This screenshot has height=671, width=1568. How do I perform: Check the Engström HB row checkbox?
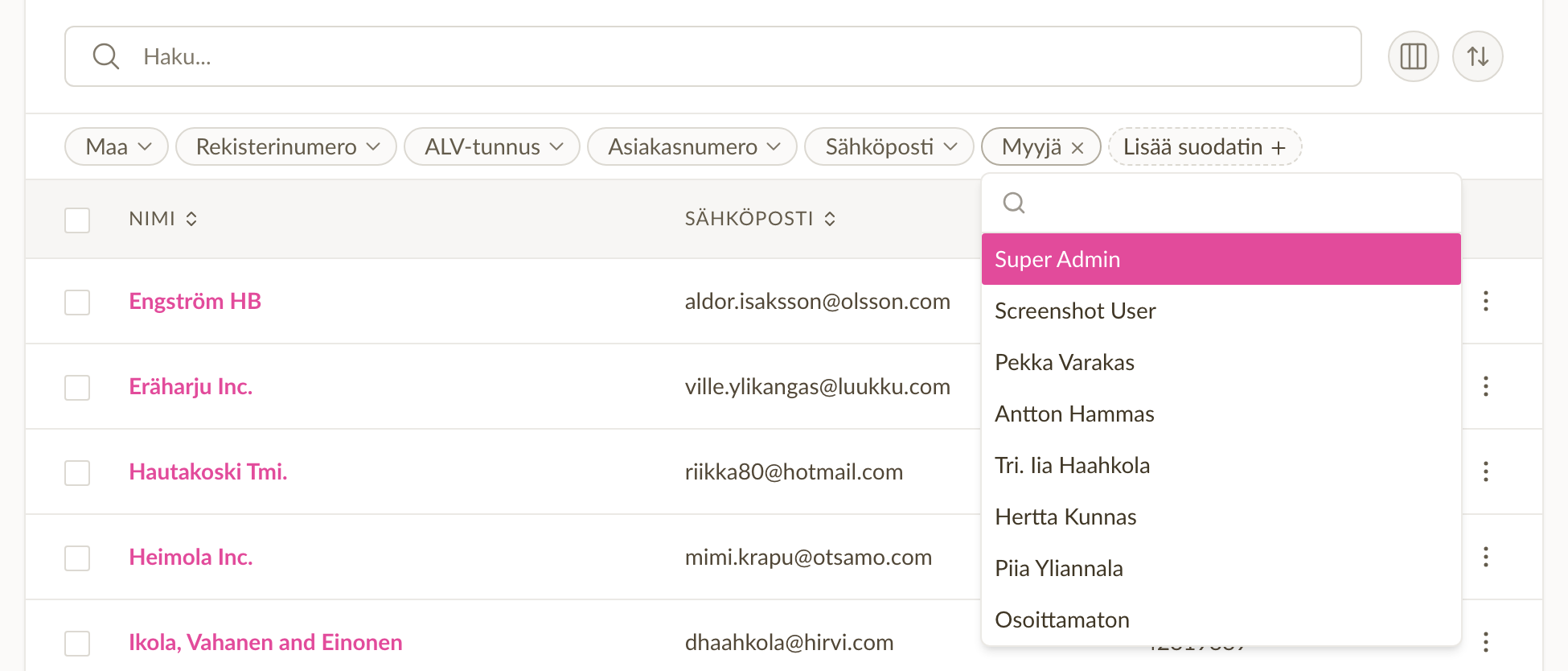tap(77, 303)
